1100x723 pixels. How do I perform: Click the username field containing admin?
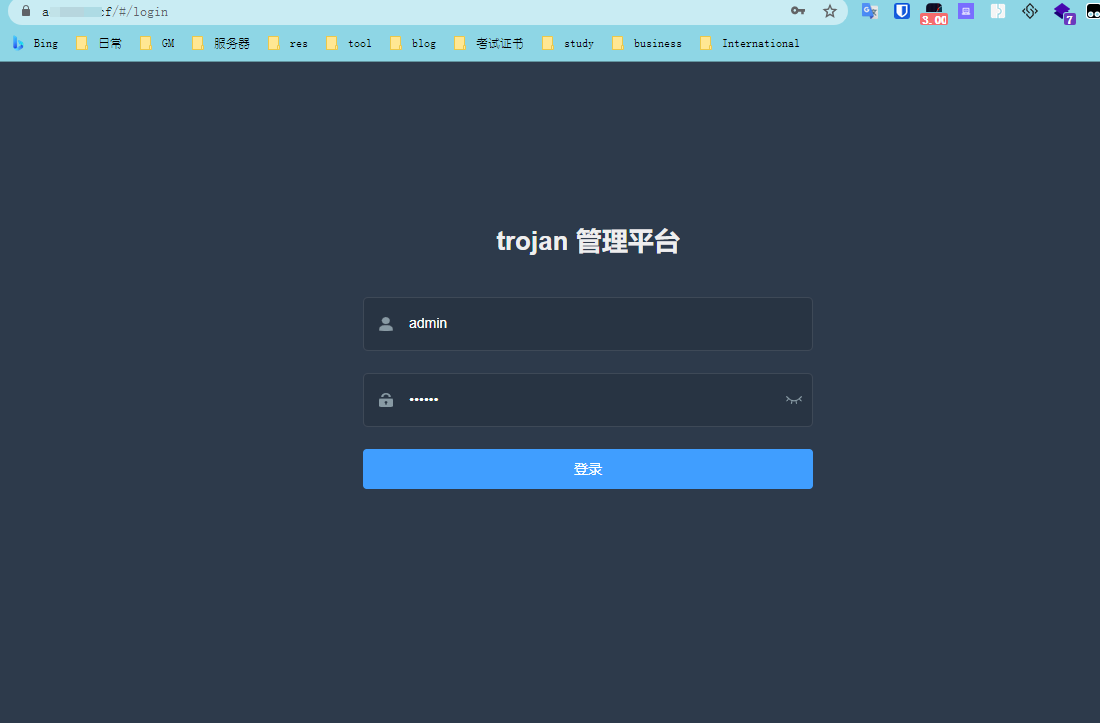click(x=600, y=324)
